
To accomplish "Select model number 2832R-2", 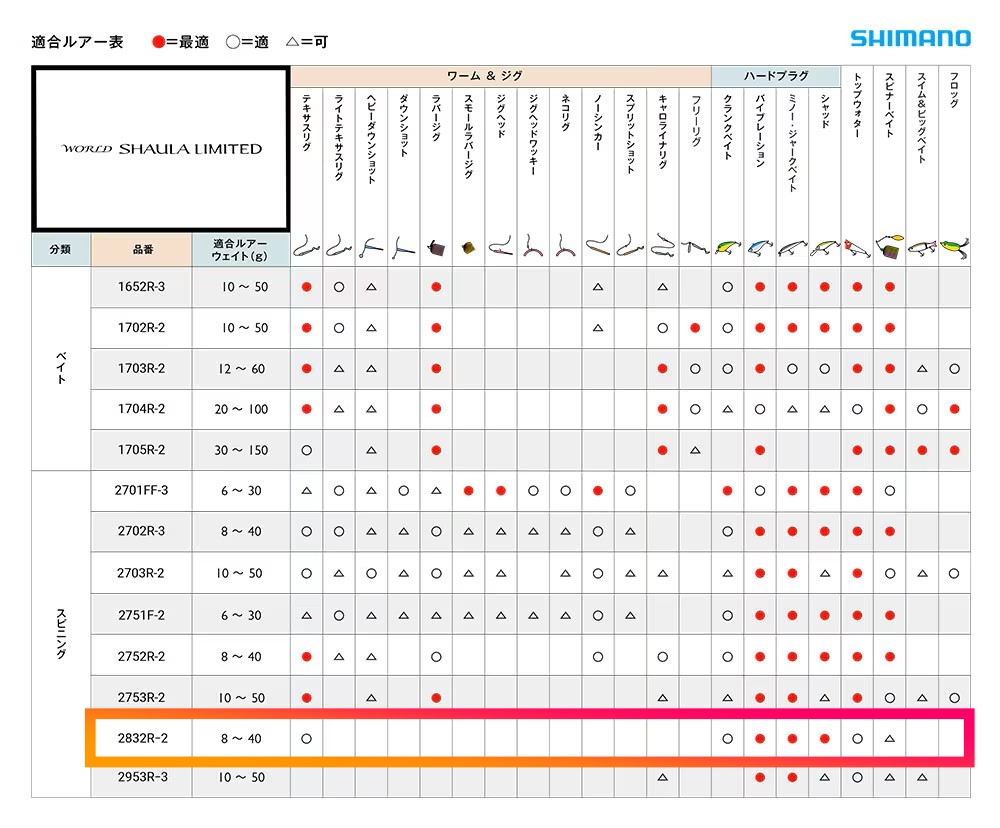I will pyautogui.click(x=142, y=739).
